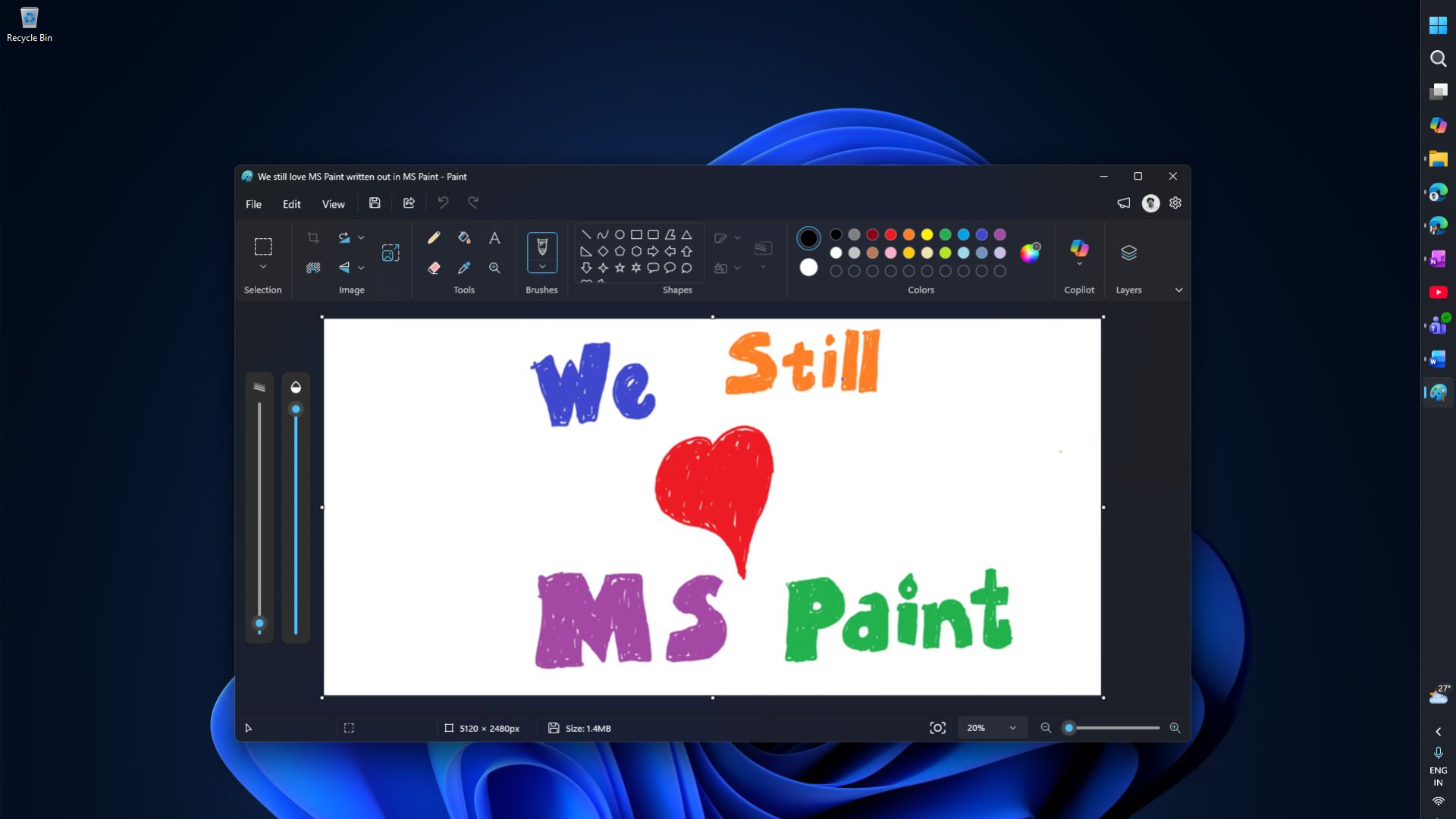Click the zoom in button
1456x819 pixels.
click(x=1175, y=728)
